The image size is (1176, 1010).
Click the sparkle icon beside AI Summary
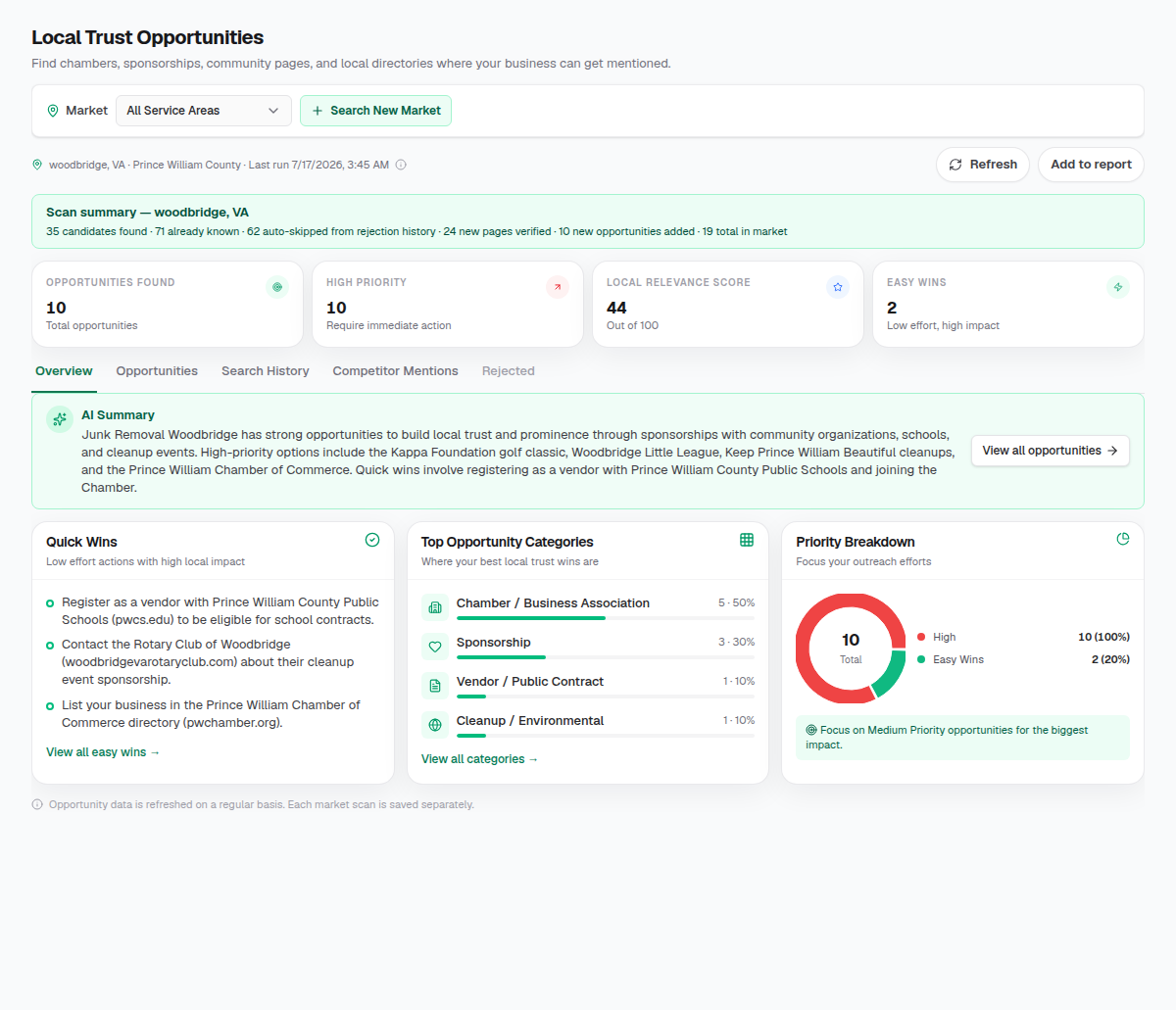60,419
